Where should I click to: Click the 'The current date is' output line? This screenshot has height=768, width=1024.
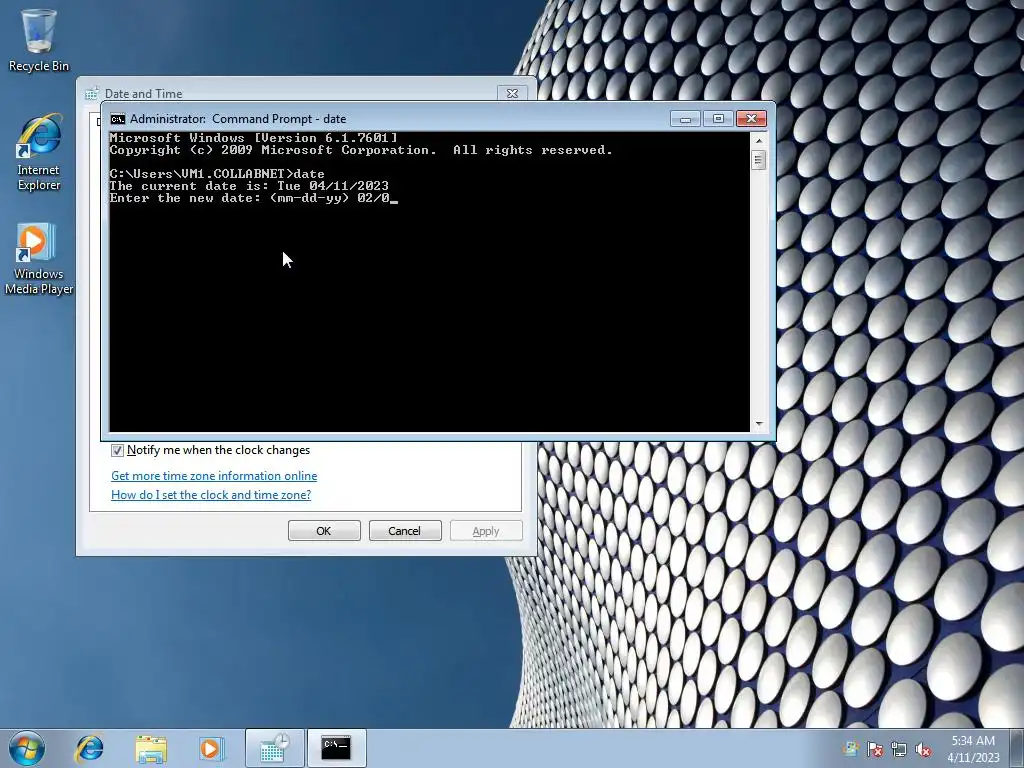click(x=249, y=185)
